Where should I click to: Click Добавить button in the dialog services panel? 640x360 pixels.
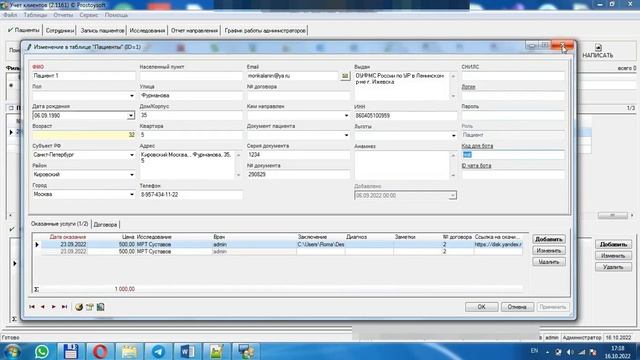[549, 239]
